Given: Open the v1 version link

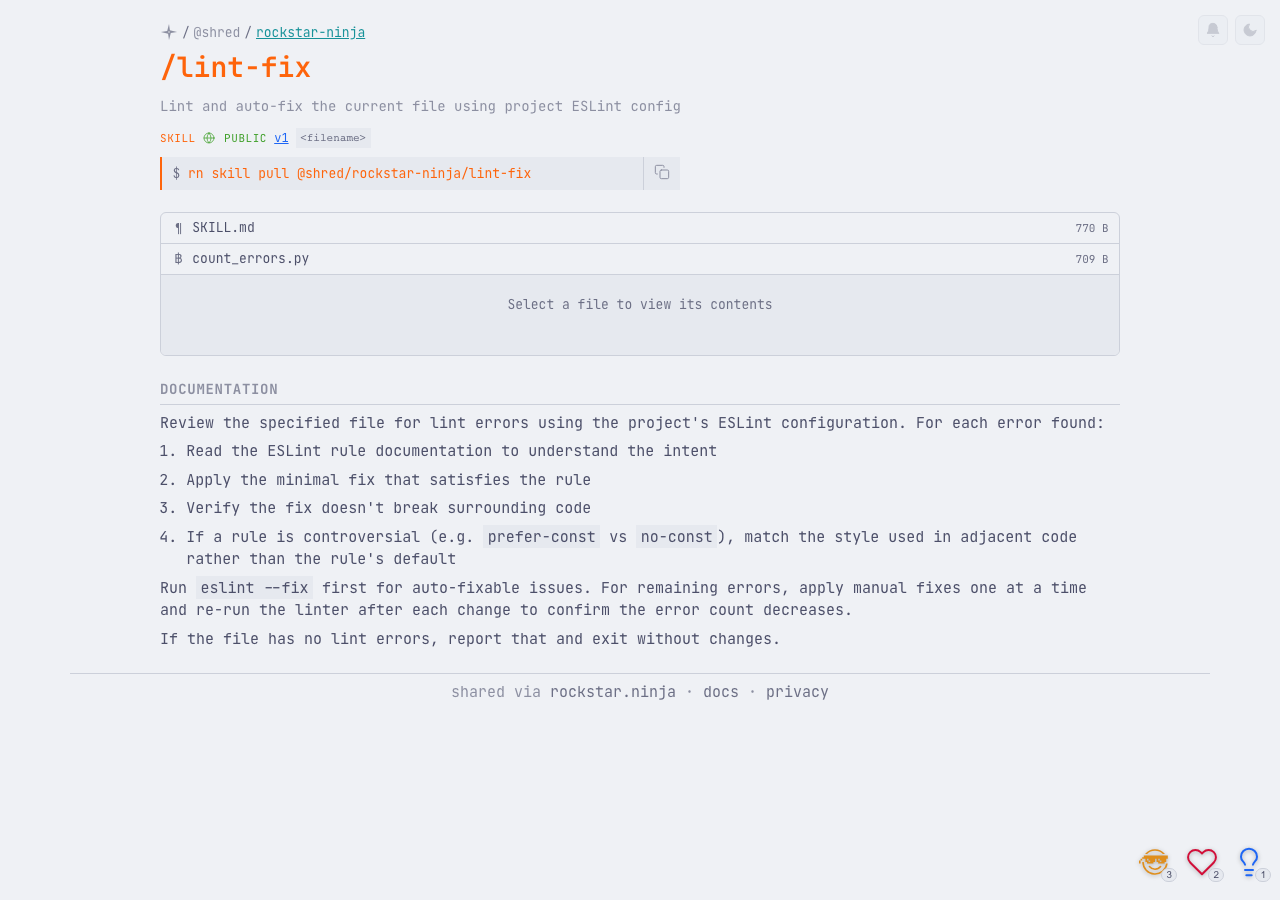Looking at the screenshot, I should click(x=281, y=138).
